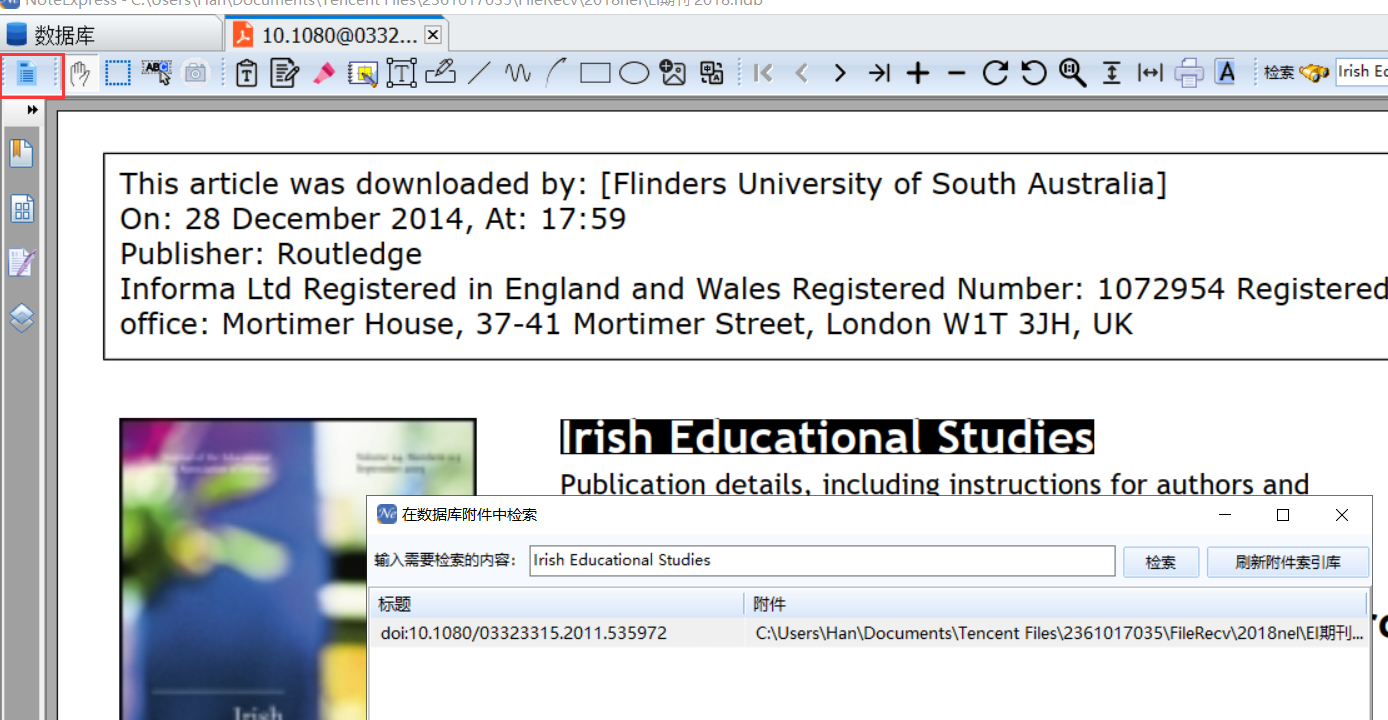Go to the previous page
Viewport: 1388px width, 720px height.
(x=802, y=73)
